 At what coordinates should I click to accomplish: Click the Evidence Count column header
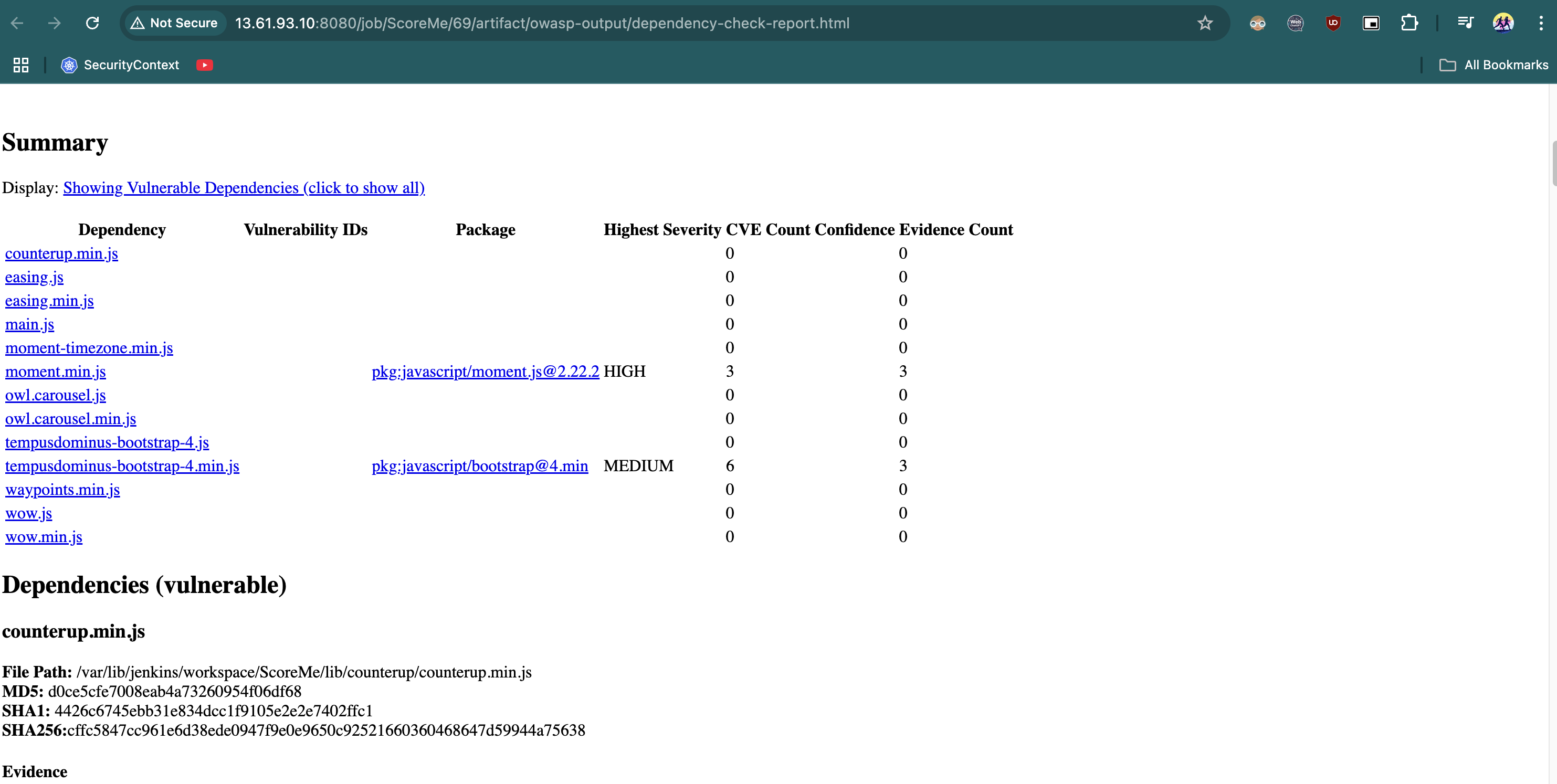(x=956, y=229)
